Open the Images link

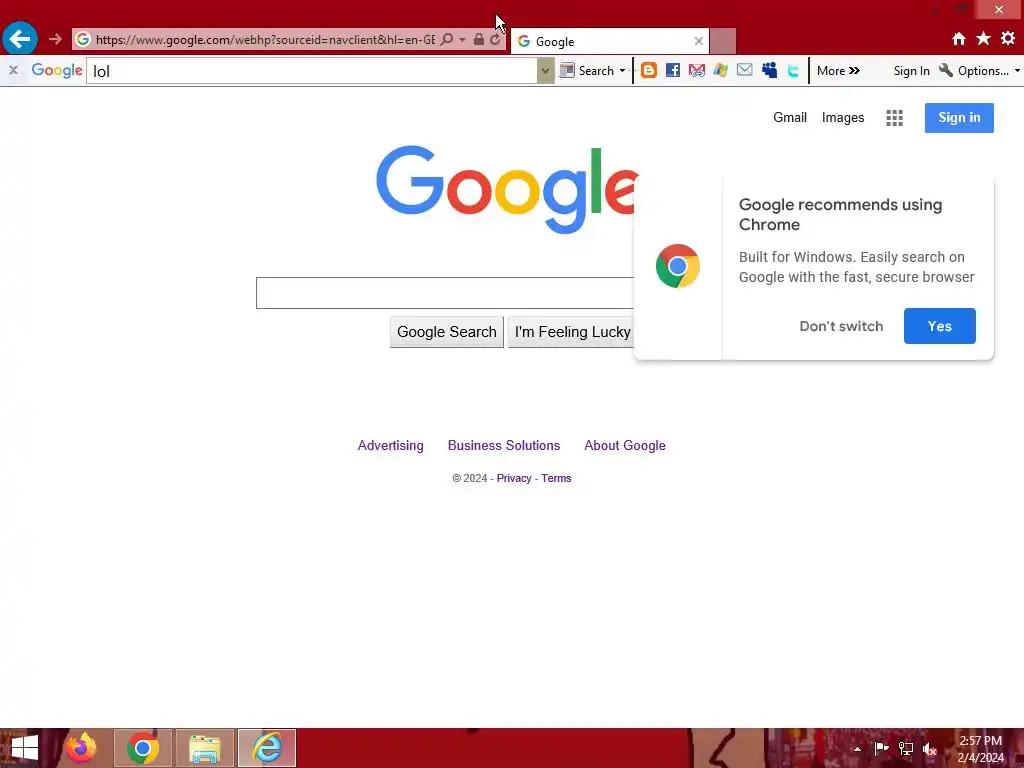[x=842, y=118]
